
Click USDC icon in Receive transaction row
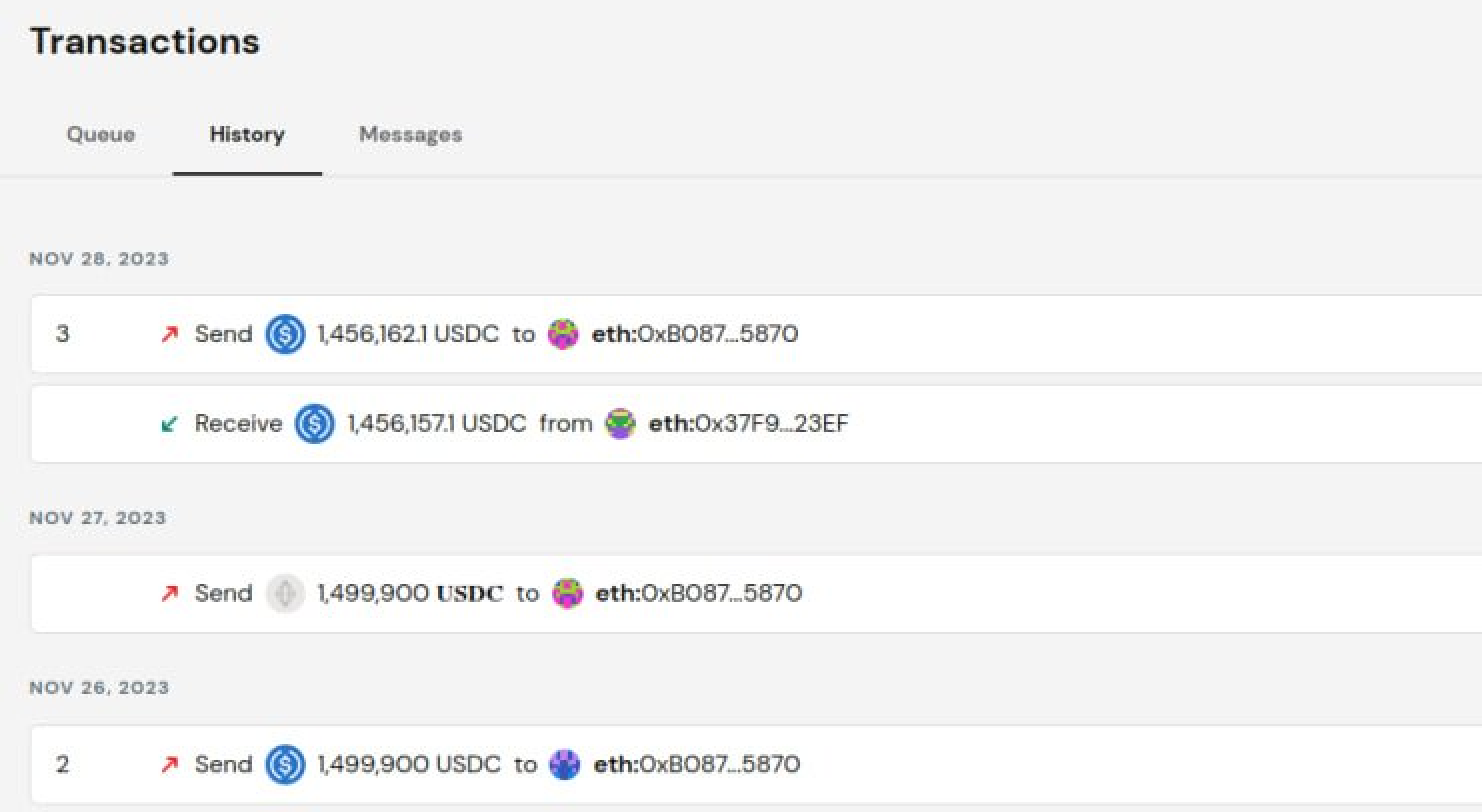click(315, 424)
